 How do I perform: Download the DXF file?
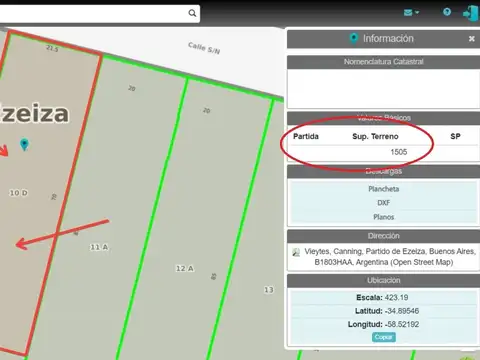coord(383,203)
